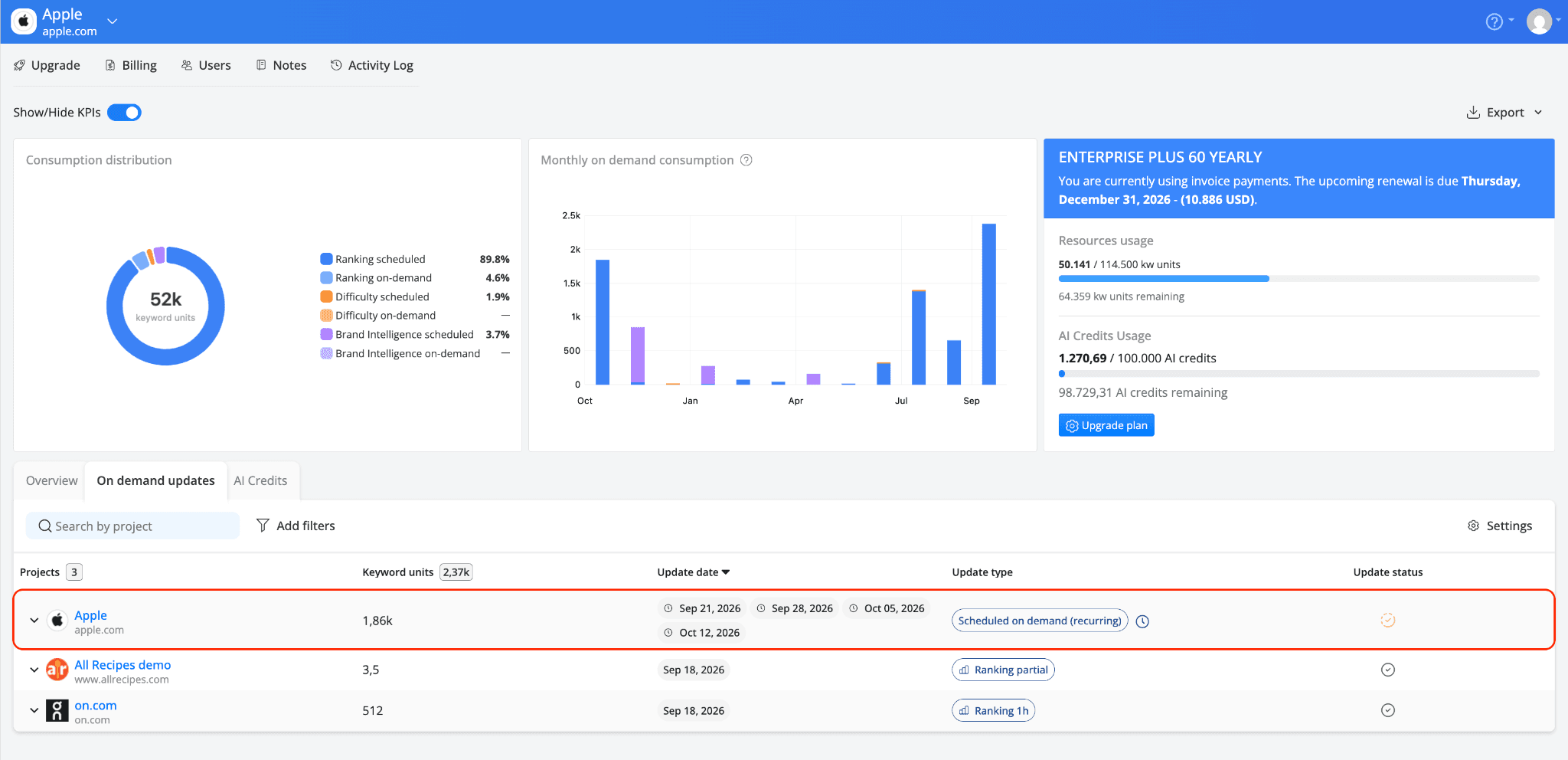Click Scheduled on demand (recurring) badge
1568x760 pixels.
pos(1040,621)
